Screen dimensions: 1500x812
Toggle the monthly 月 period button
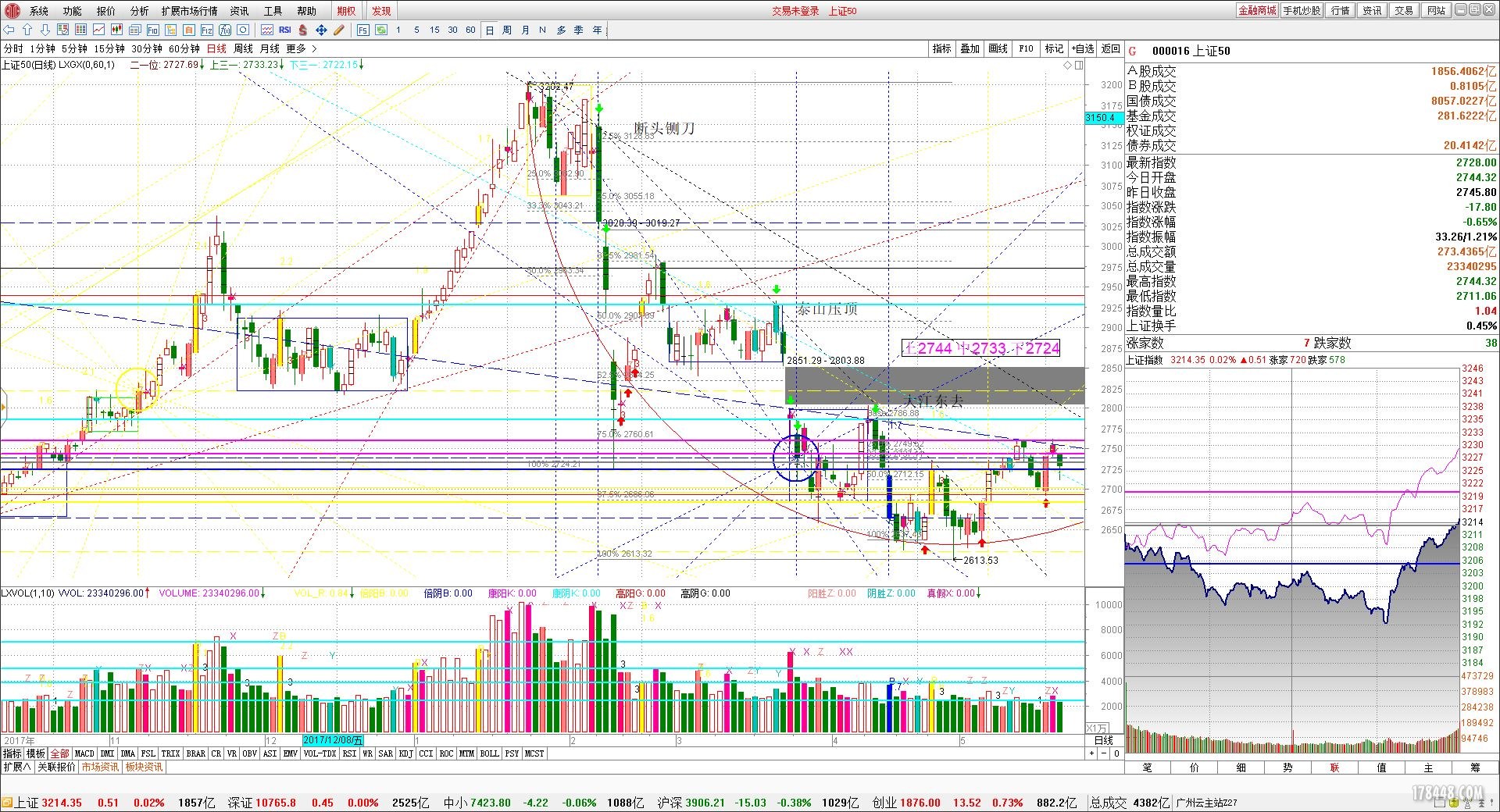click(x=525, y=30)
